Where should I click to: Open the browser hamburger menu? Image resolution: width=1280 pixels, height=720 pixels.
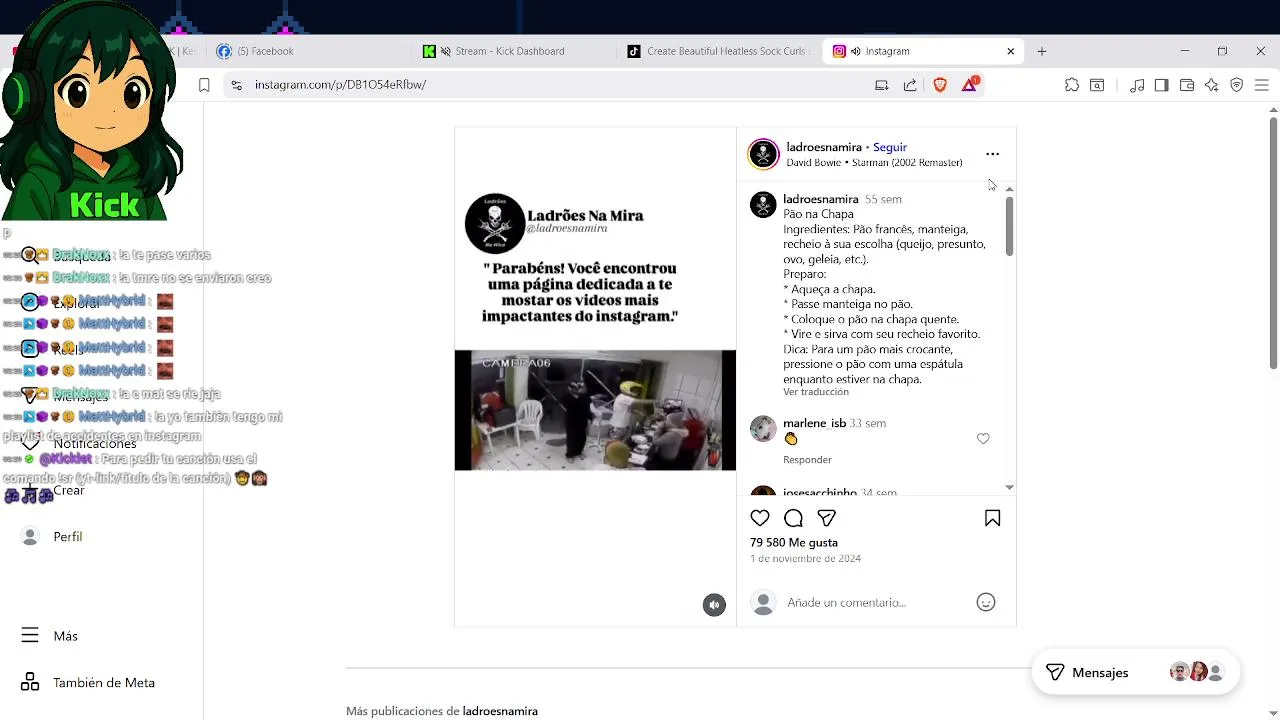(x=1262, y=85)
